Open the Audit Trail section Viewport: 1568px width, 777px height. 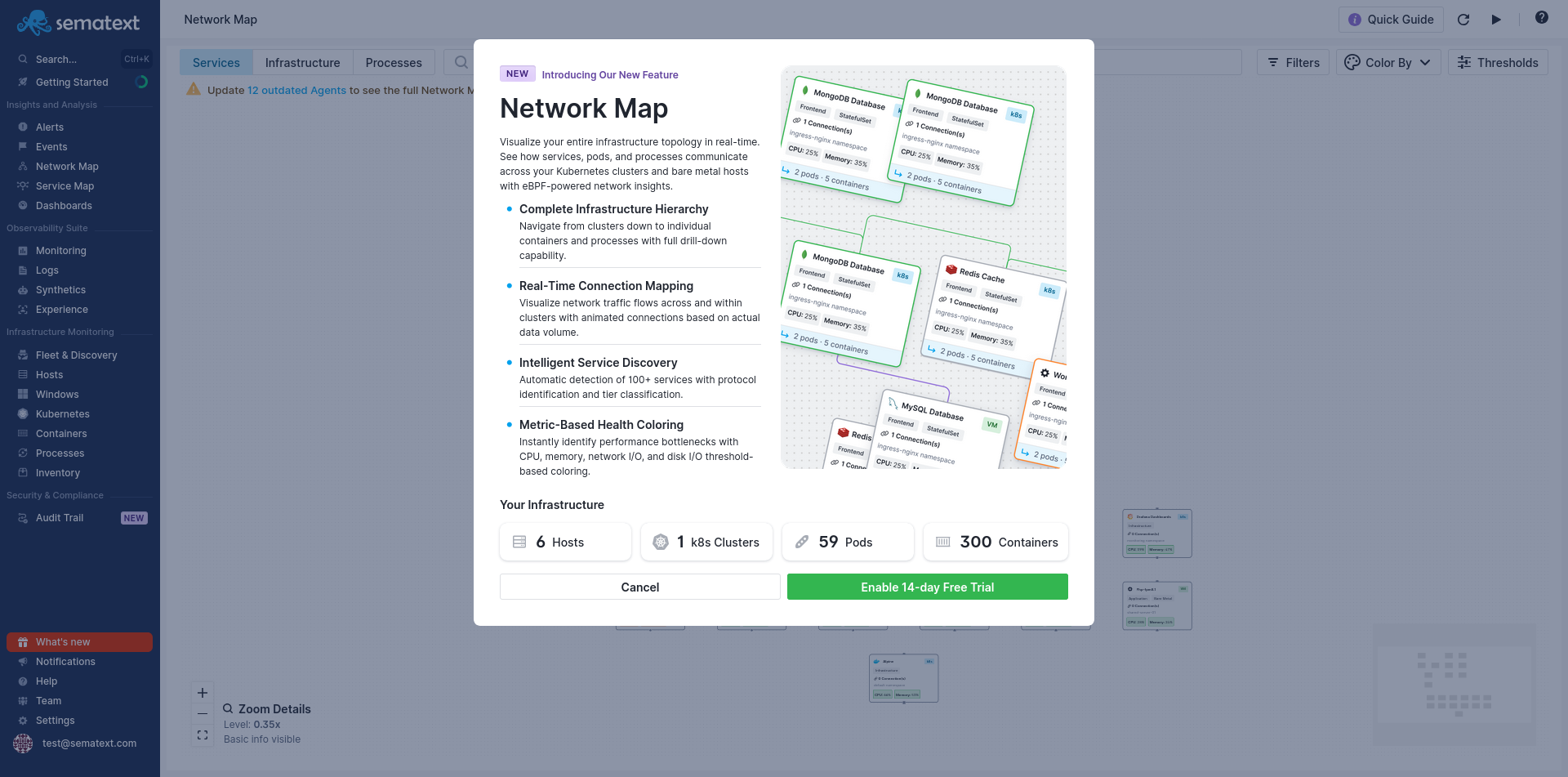59,517
